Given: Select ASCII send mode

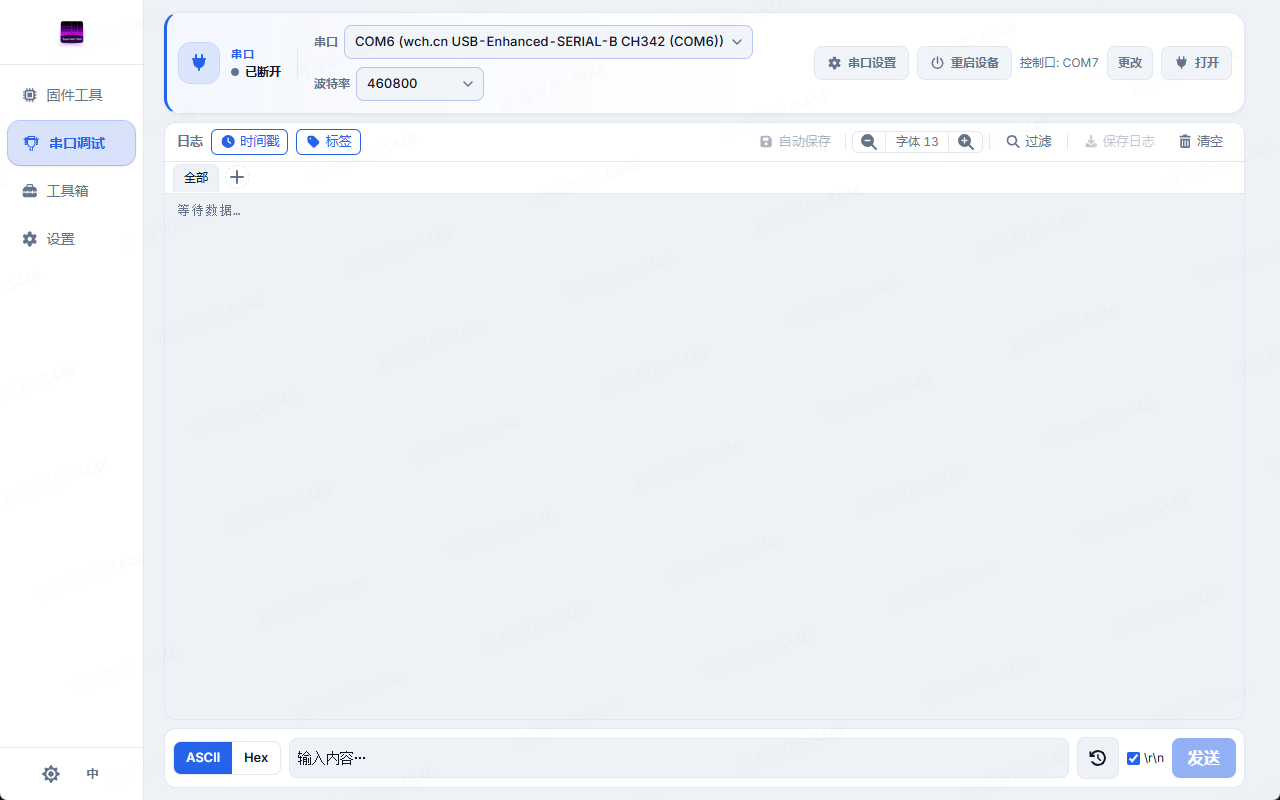Looking at the screenshot, I should [203, 758].
